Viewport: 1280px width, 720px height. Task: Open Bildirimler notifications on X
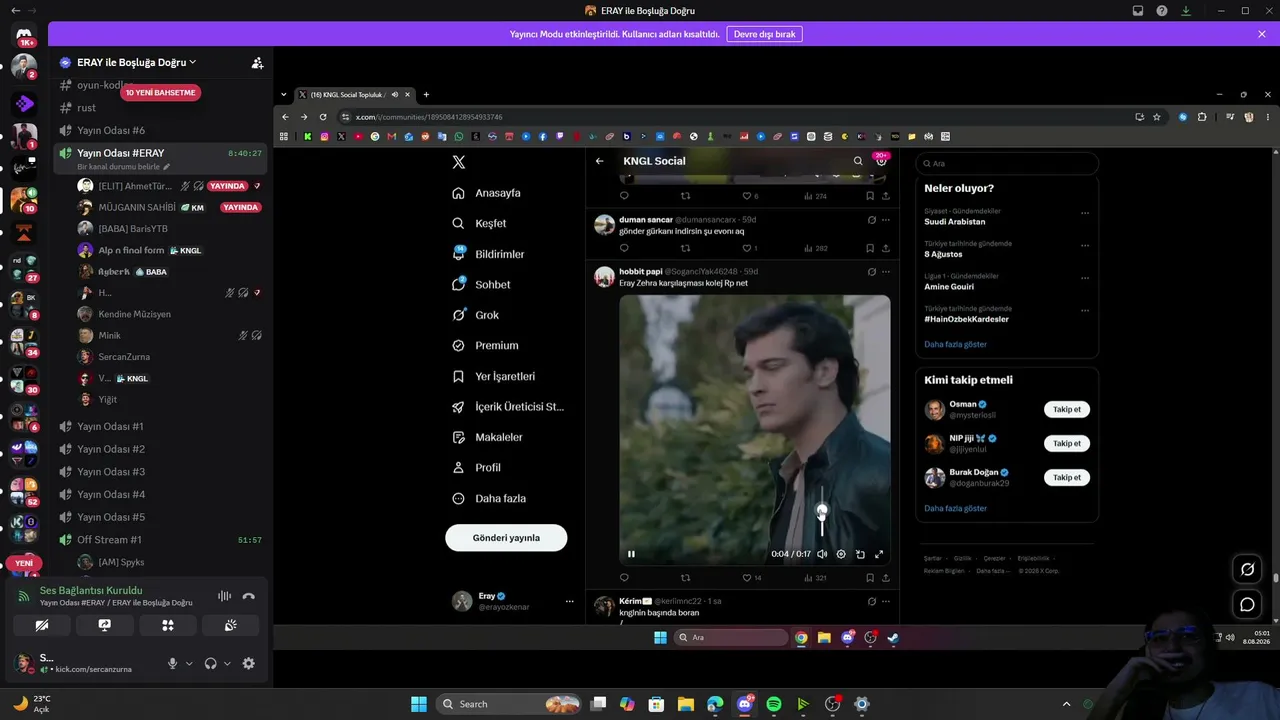489,254
